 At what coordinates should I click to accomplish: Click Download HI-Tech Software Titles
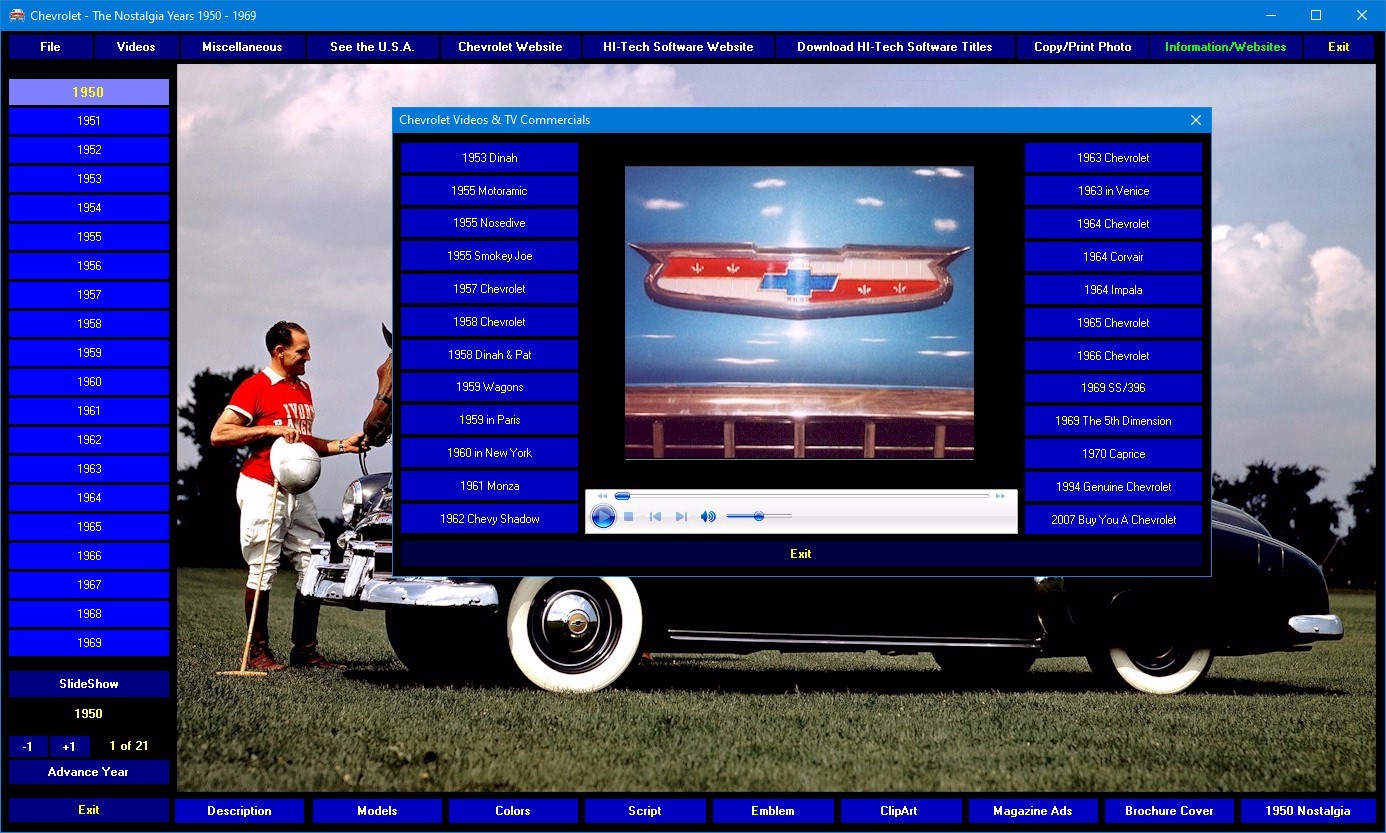point(895,47)
